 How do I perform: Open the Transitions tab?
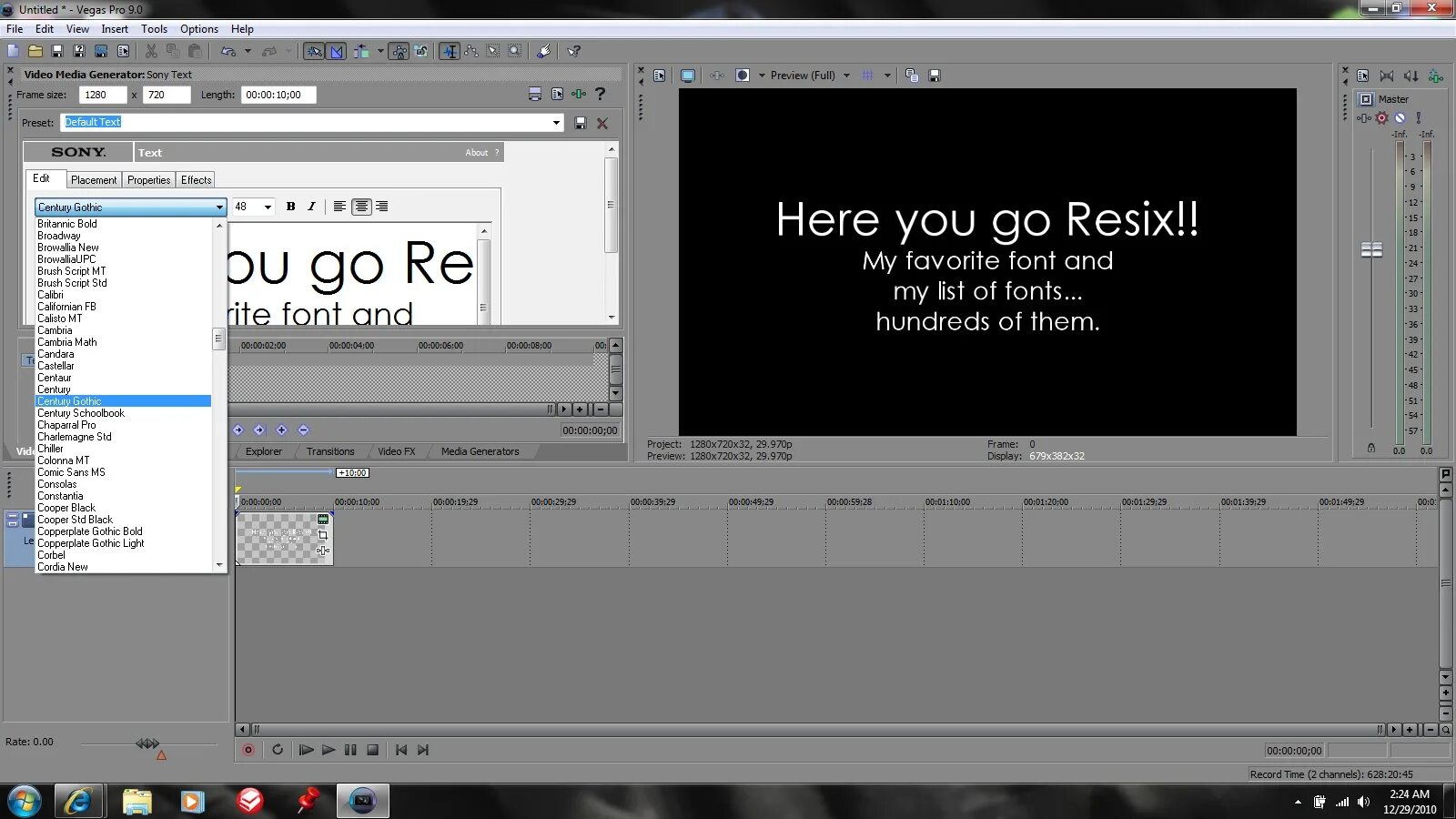pyautogui.click(x=330, y=451)
